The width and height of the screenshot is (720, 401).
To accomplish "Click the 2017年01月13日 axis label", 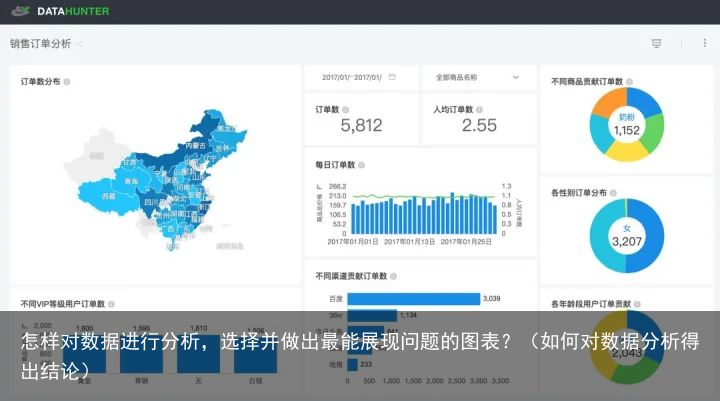I will point(409,242).
